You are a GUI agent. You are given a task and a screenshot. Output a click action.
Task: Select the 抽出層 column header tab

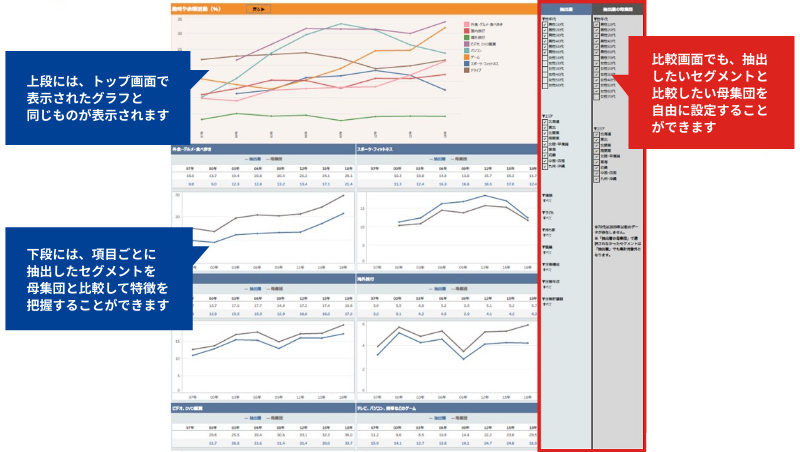[x=565, y=7]
